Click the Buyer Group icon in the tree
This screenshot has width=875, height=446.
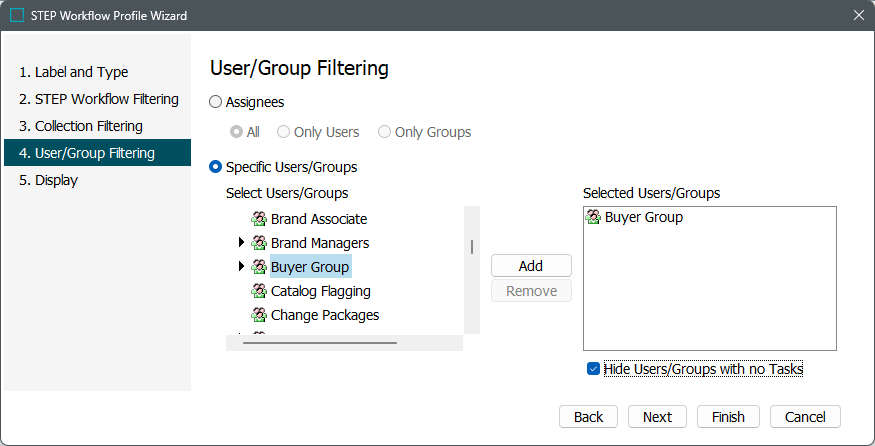click(x=258, y=267)
